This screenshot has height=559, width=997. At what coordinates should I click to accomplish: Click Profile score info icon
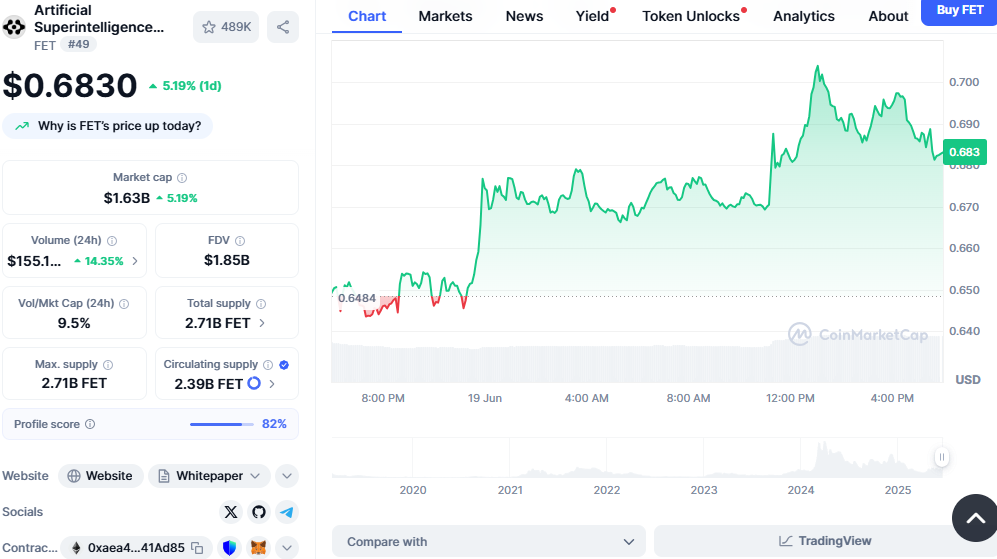90,424
